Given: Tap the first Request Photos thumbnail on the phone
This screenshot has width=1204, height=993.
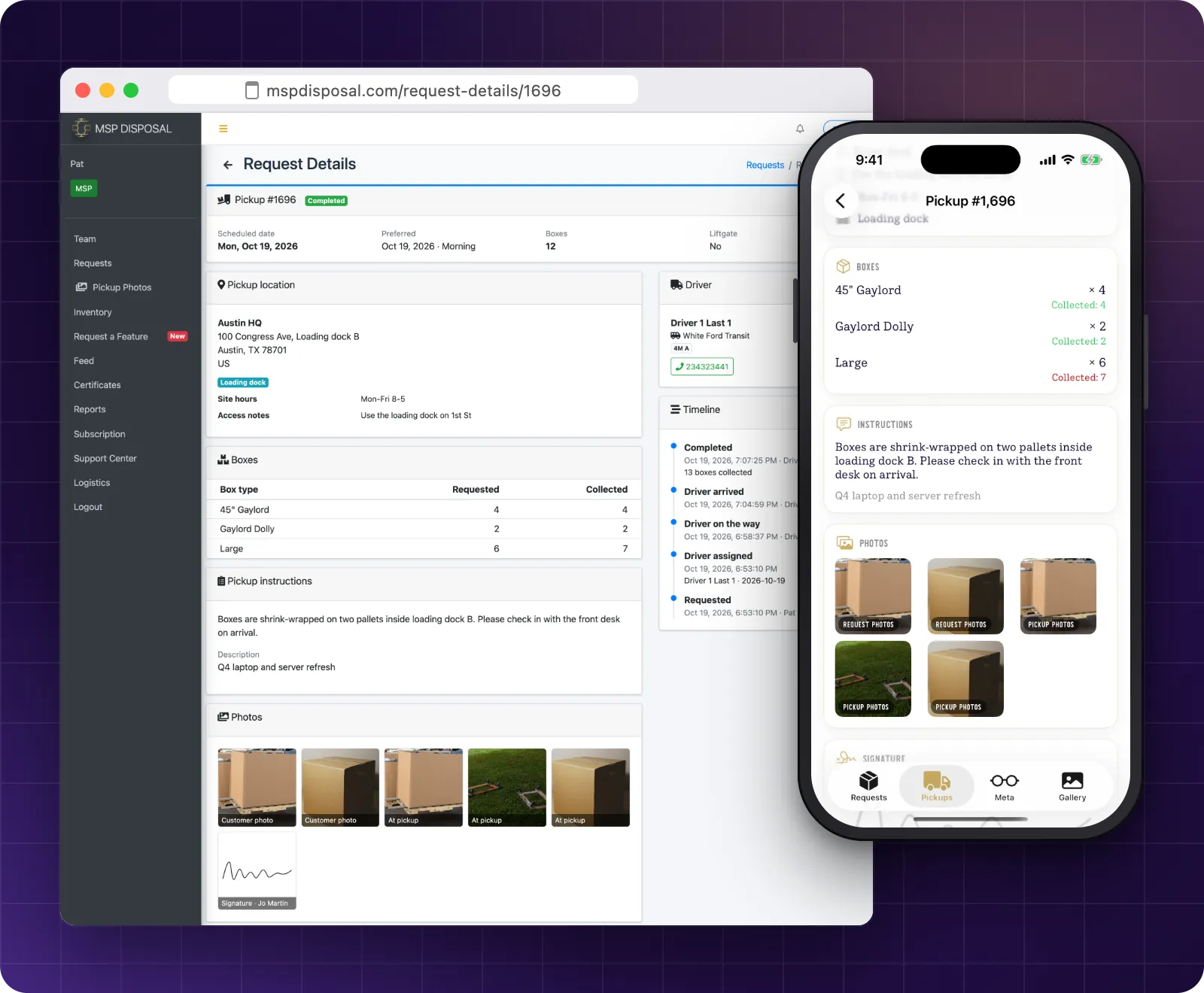Looking at the screenshot, I should point(873,596).
